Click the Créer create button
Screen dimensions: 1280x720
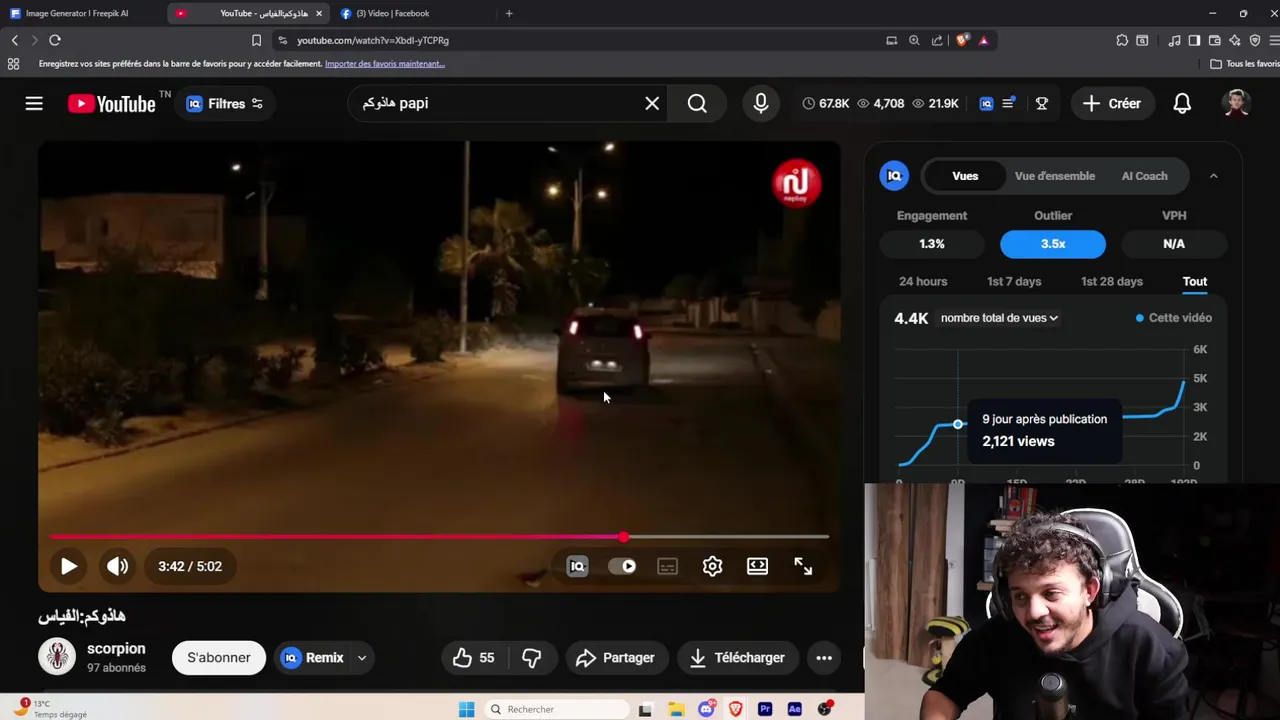tap(1112, 103)
